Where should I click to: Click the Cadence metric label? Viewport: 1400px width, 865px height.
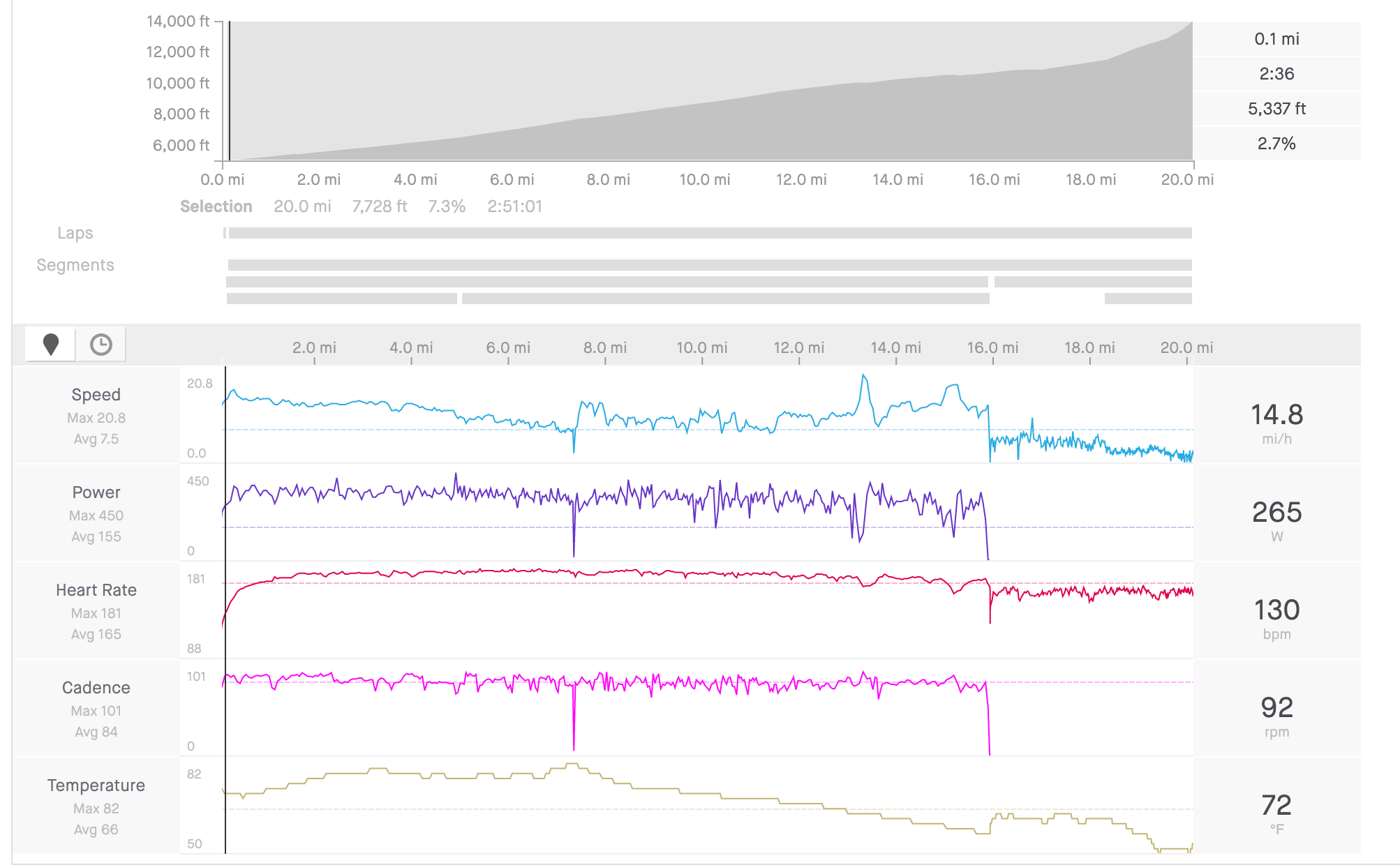(x=96, y=688)
